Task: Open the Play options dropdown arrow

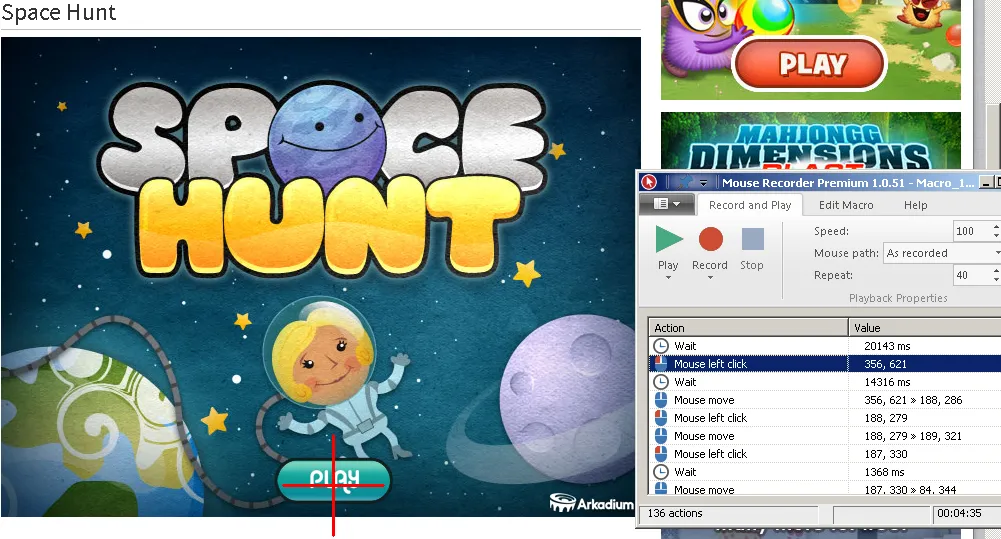Action: click(x=668, y=278)
